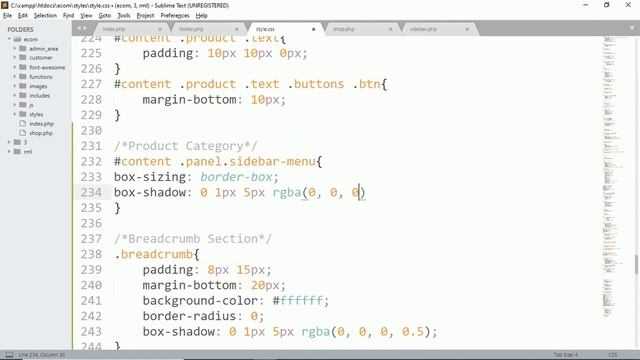Click the font-awesome folder icon
This screenshot has height=360, width=640.
[23, 67]
